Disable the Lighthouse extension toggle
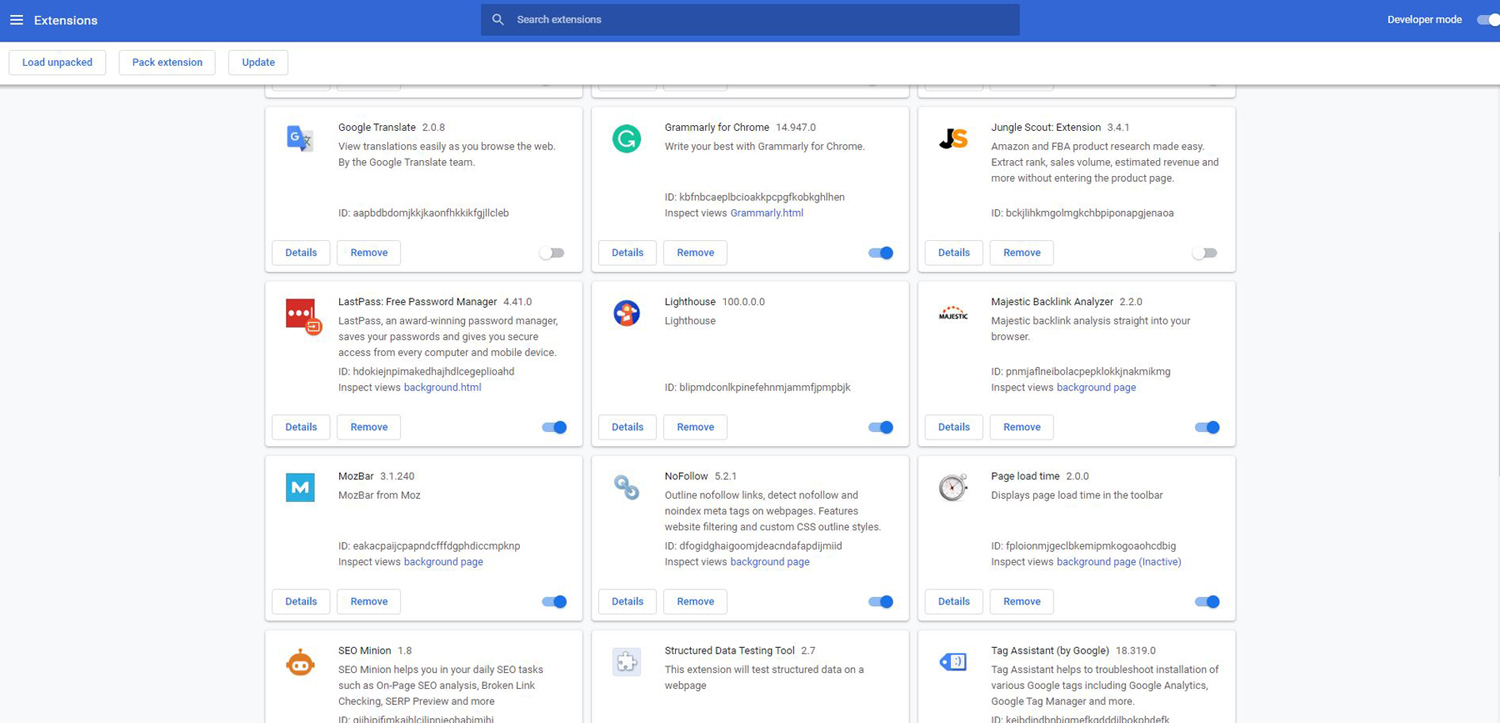This screenshot has height=723, width=1500. [x=881, y=427]
